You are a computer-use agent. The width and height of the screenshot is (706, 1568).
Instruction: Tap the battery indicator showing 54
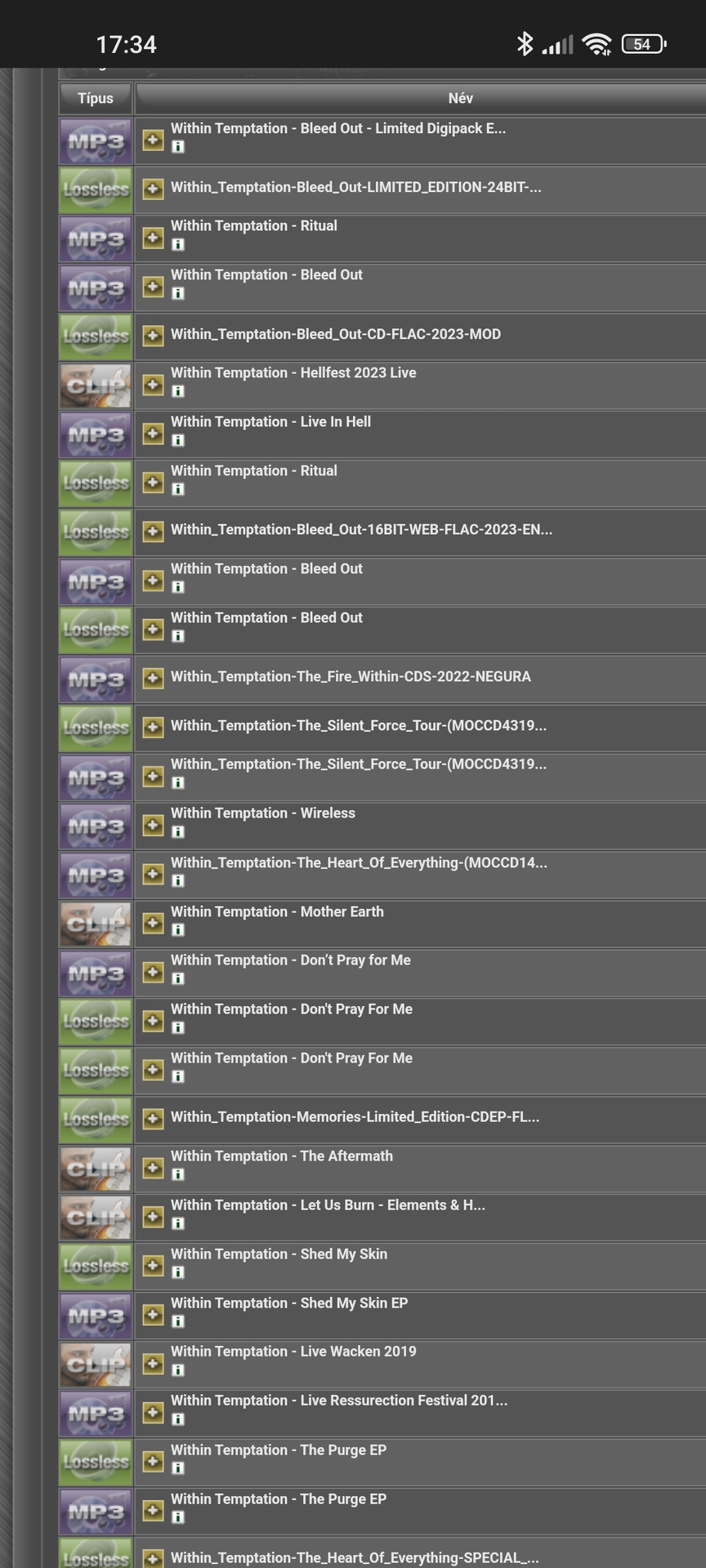tap(644, 44)
